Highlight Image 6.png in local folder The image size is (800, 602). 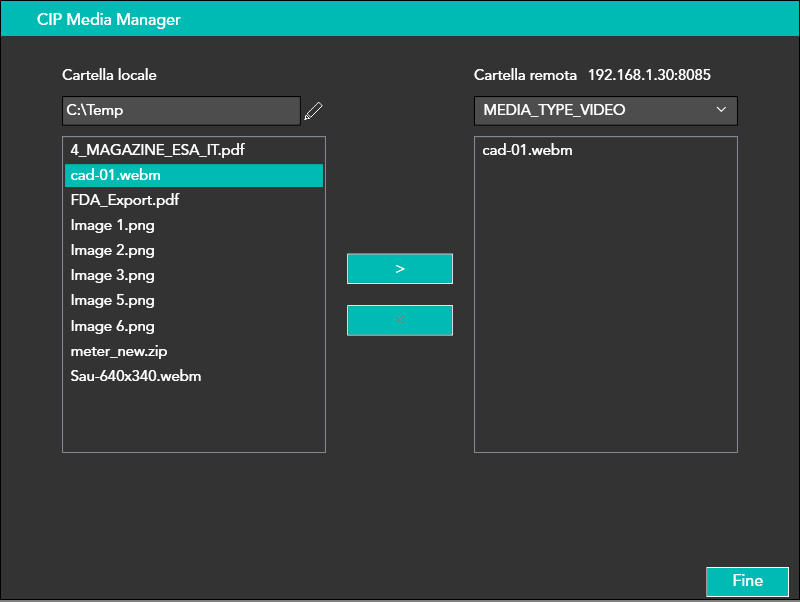112,326
